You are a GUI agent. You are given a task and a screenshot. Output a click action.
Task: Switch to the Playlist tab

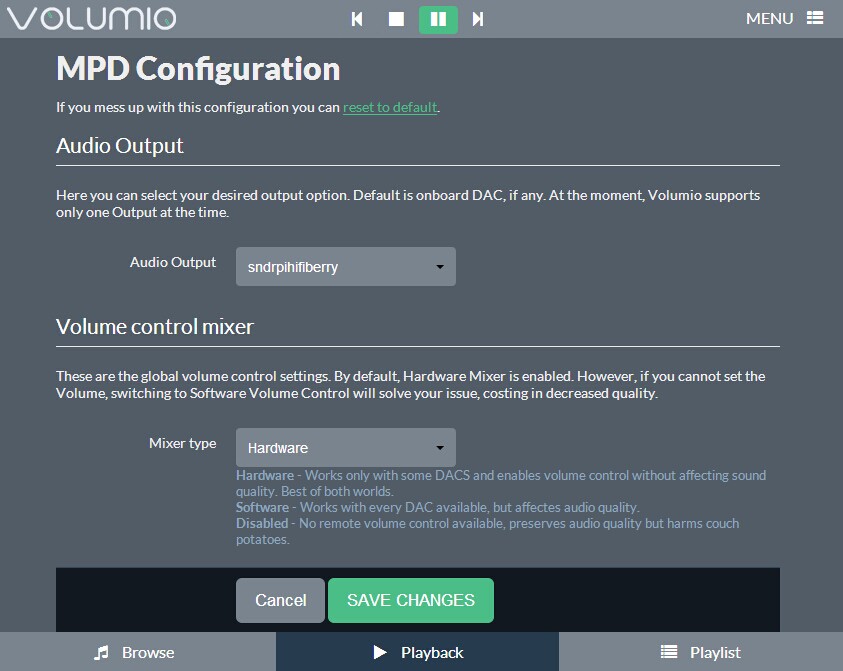coord(701,652)
